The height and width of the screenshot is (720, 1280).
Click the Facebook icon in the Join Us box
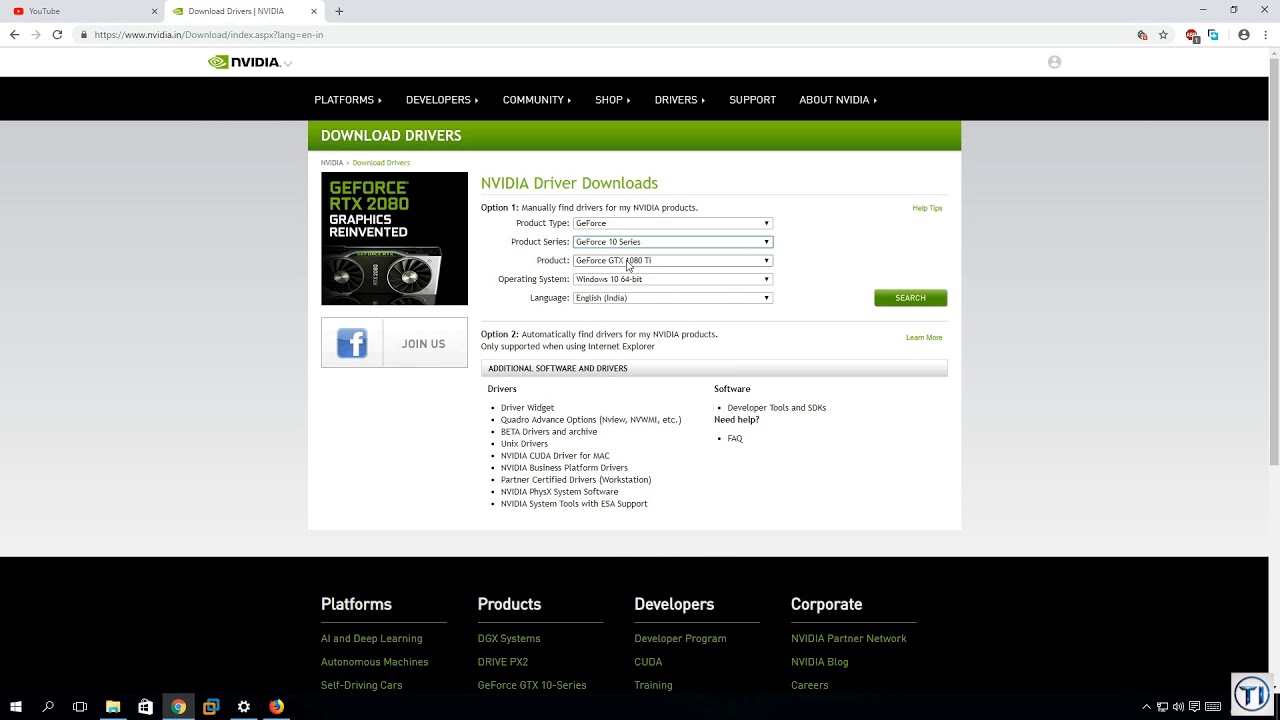[352, 343]
